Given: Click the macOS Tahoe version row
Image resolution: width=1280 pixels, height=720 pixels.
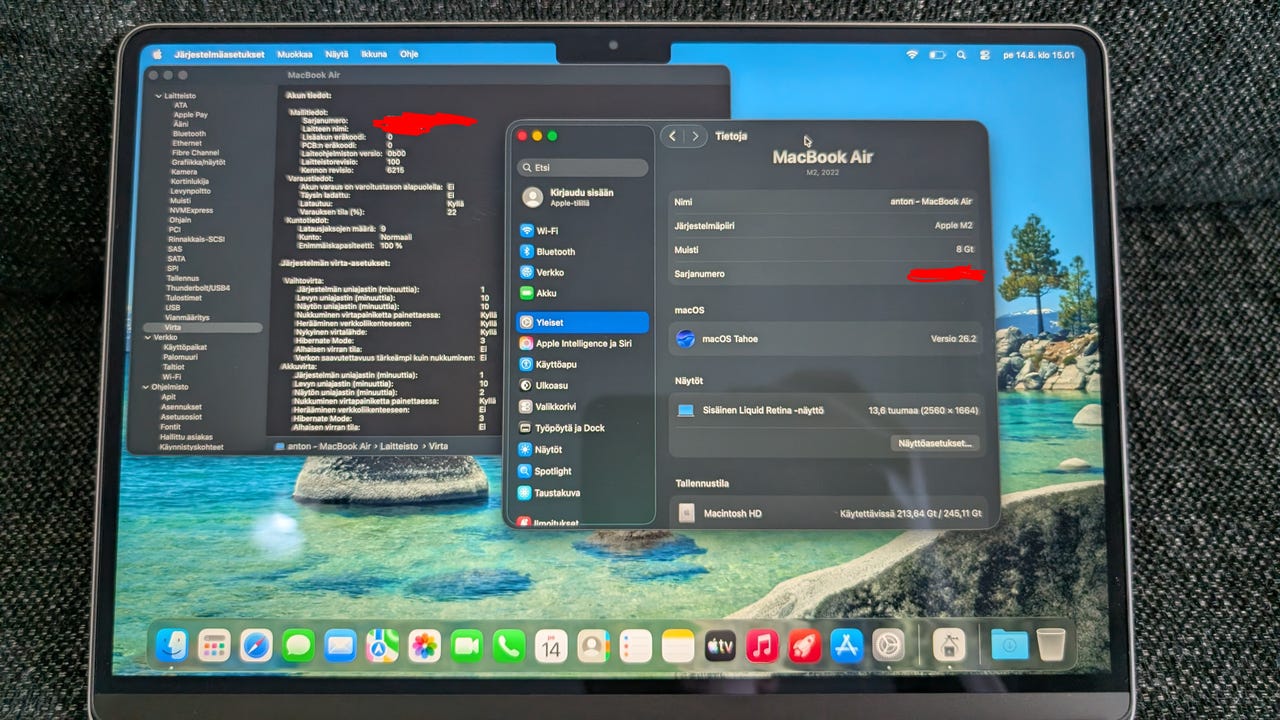Looking at the screenshot, I should pos(828,339).
